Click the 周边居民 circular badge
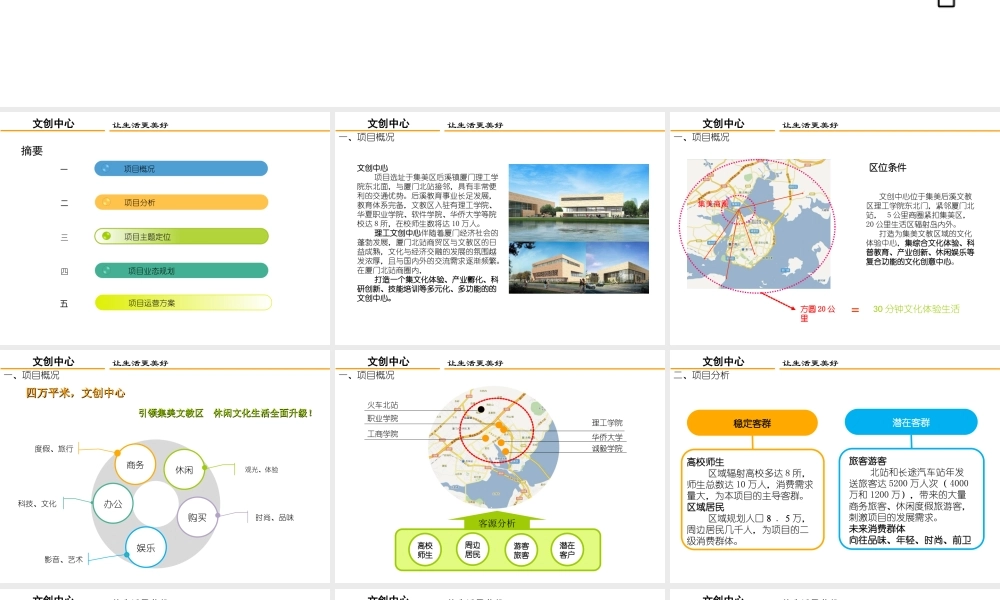The width and height of the screenshot is (1000, 600). point(472,549)
